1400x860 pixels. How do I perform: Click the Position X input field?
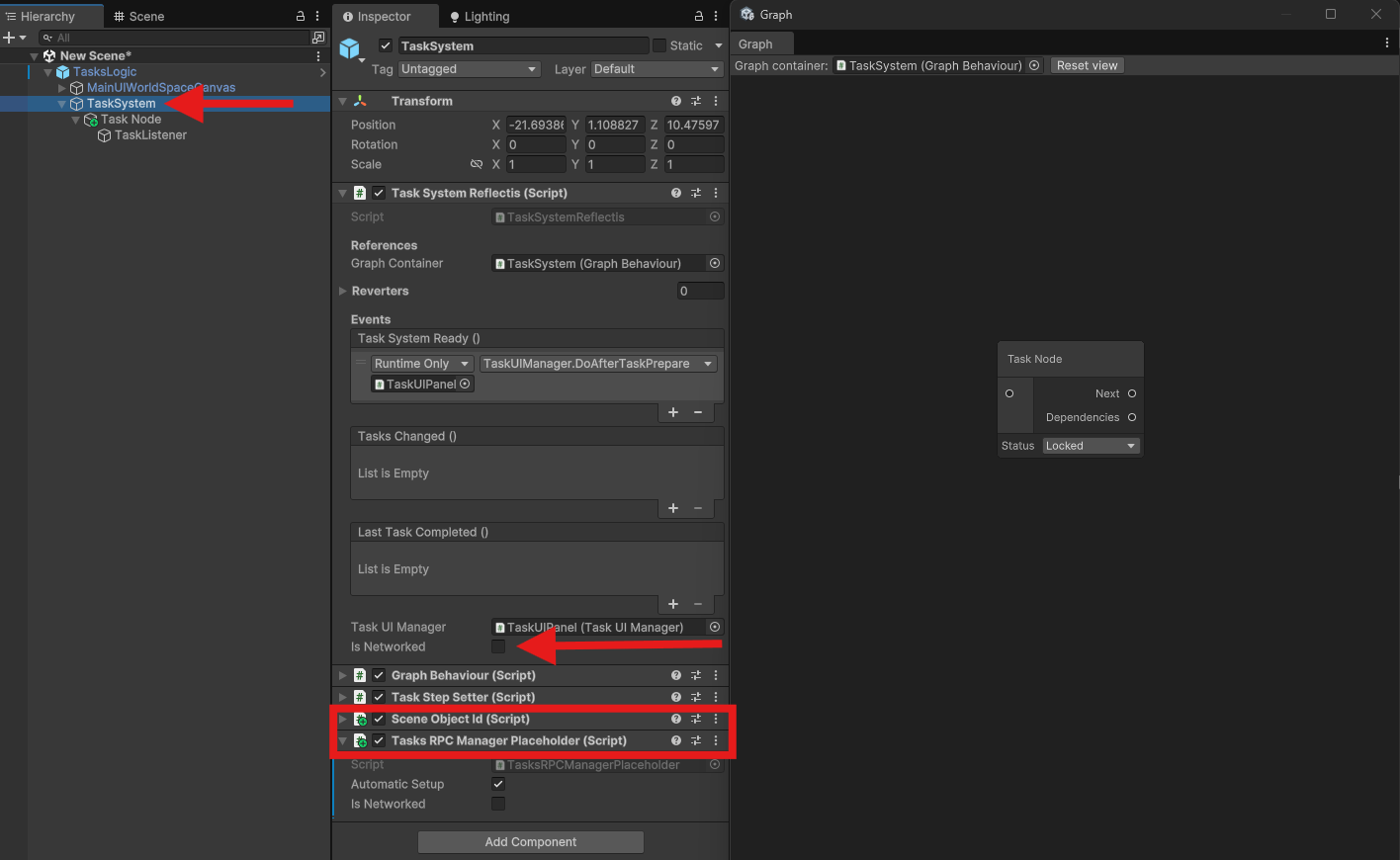[535, 126]
